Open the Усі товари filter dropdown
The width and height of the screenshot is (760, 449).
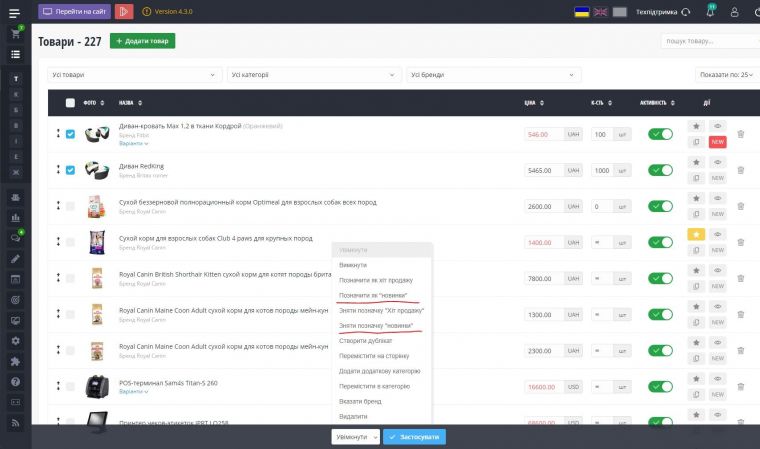pos(135,75)
